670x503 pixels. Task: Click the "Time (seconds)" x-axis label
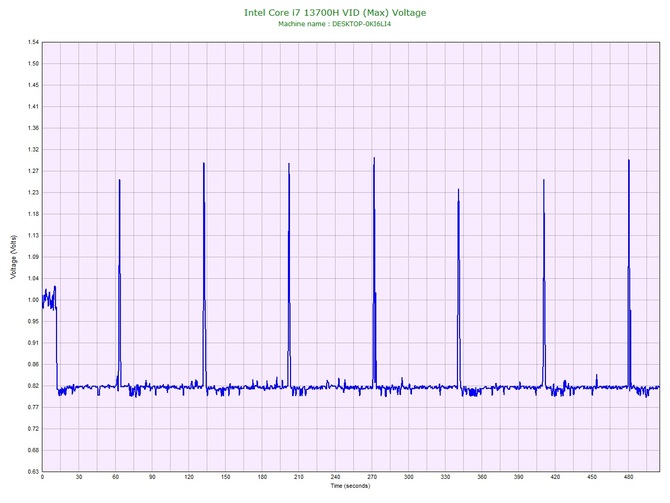[350, 486]
